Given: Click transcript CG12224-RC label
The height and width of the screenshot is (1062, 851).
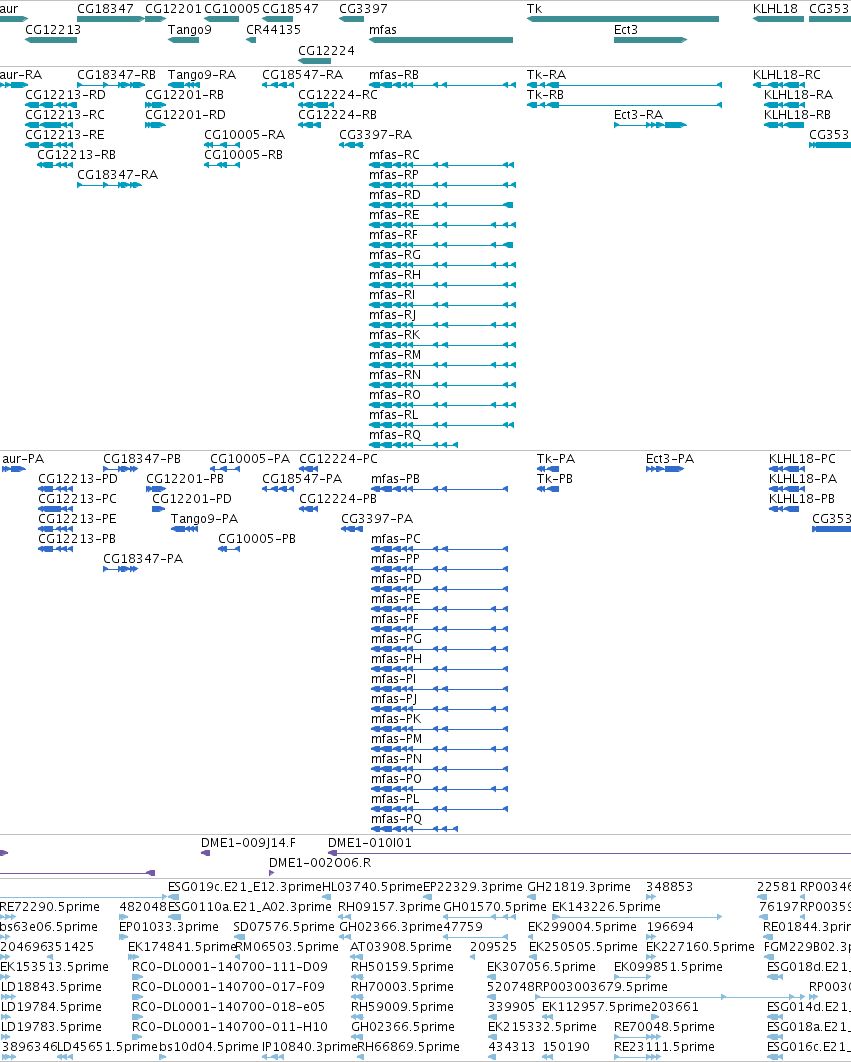Looking at the screenshot, I should coord(338,95).
